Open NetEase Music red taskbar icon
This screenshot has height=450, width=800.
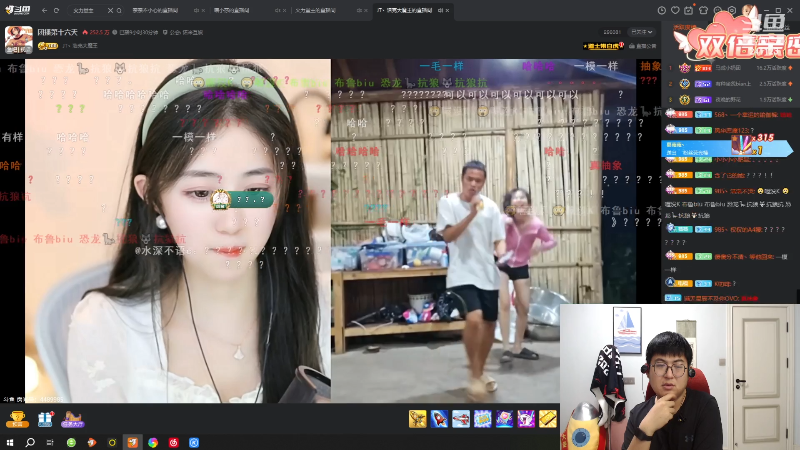click(x=173, y=442)
